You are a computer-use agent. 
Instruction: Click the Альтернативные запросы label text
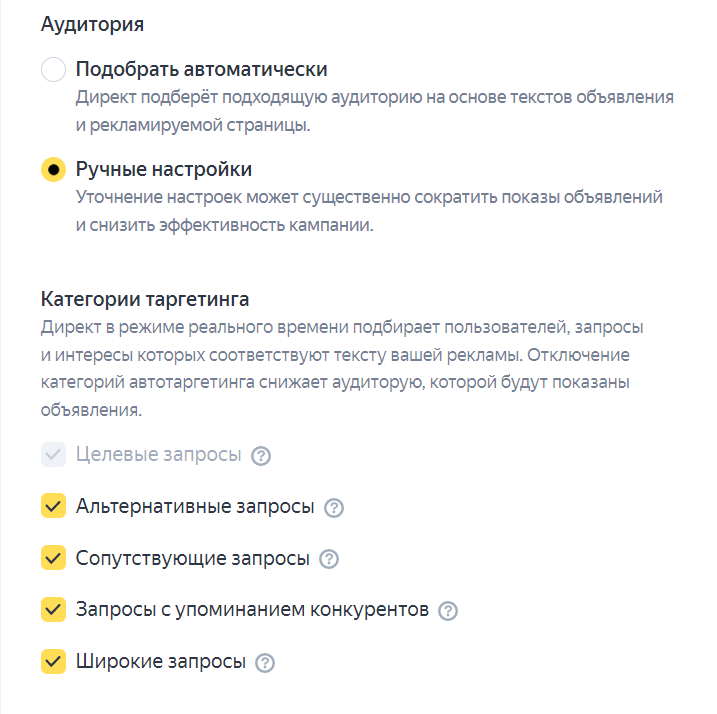[x=195, y=507]
